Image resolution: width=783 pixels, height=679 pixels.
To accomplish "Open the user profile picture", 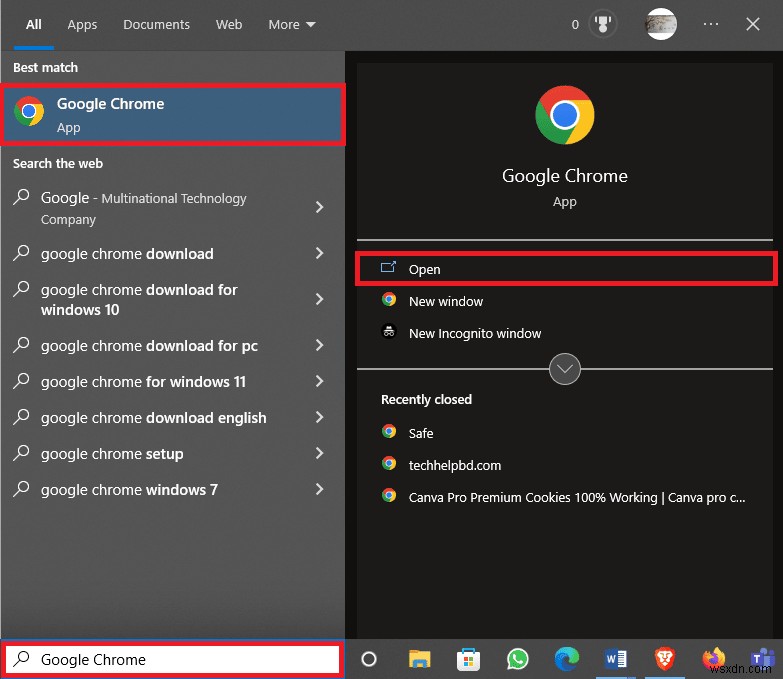I will tap(661, 24).
